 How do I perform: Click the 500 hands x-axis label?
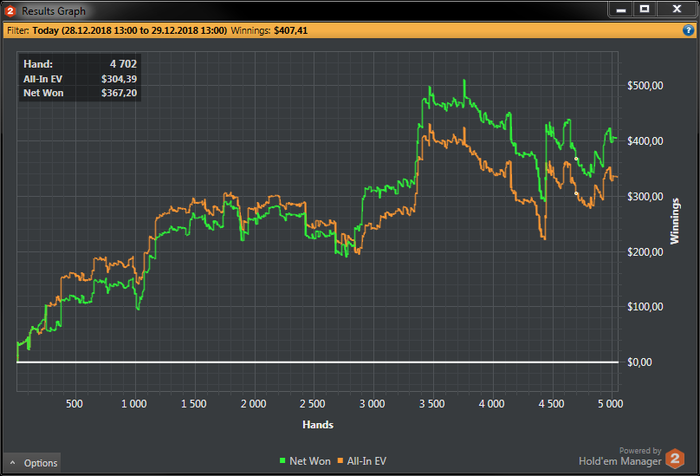coord(75,404)
